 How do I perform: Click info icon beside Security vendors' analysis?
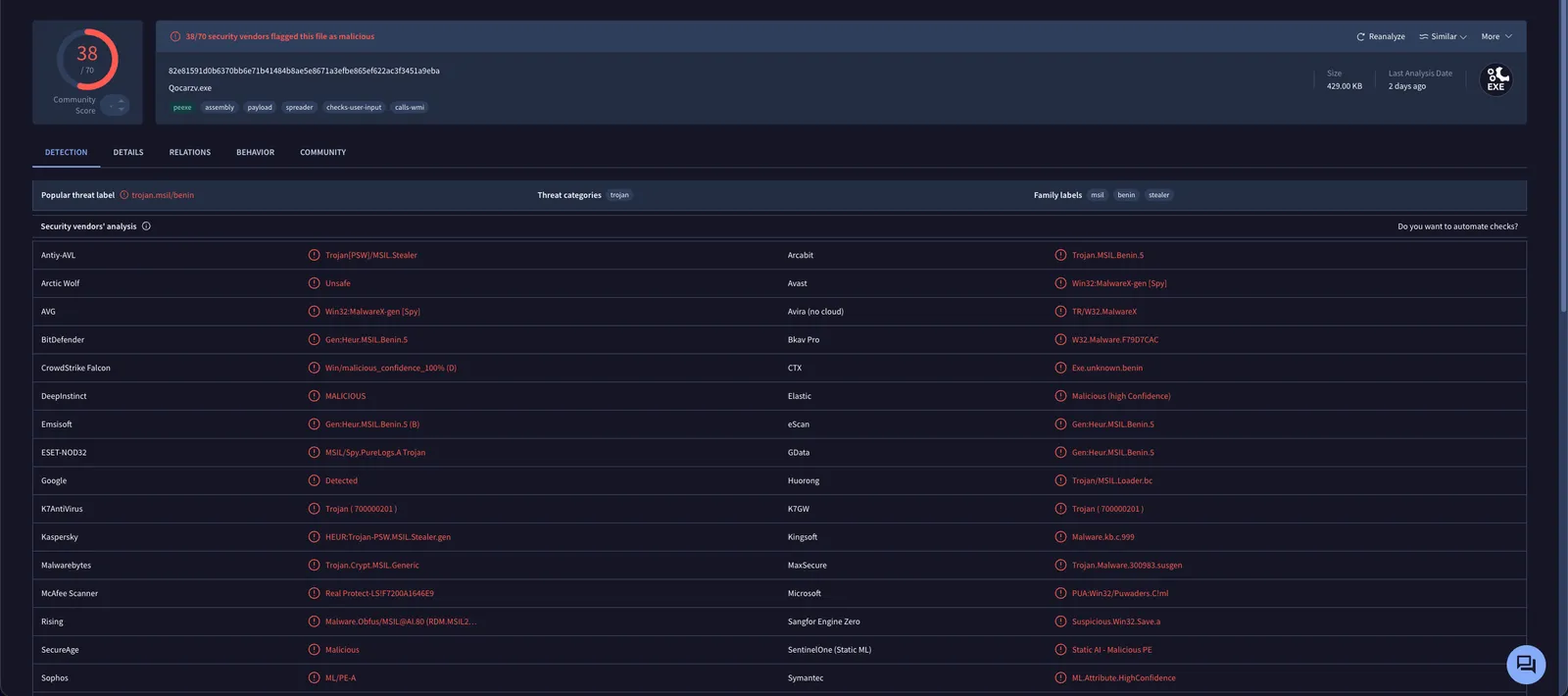pos(146,226)
